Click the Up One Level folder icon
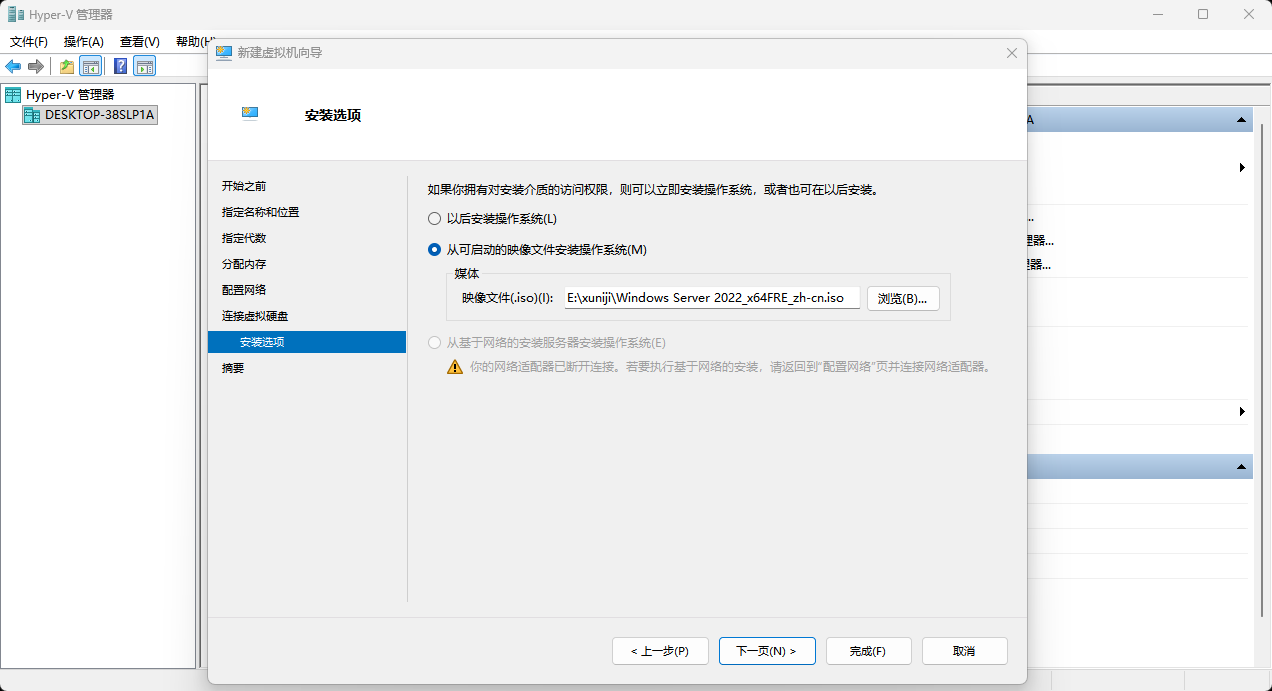 (x=67, y=66)
